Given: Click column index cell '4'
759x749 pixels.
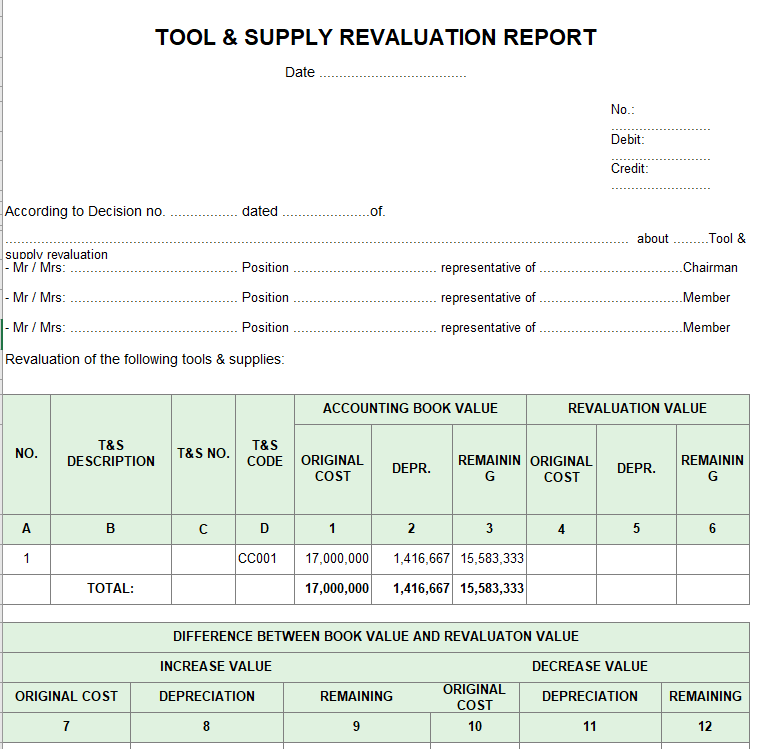Looking at the screenshot, I should pyautogui.click(x=562, y=529).
